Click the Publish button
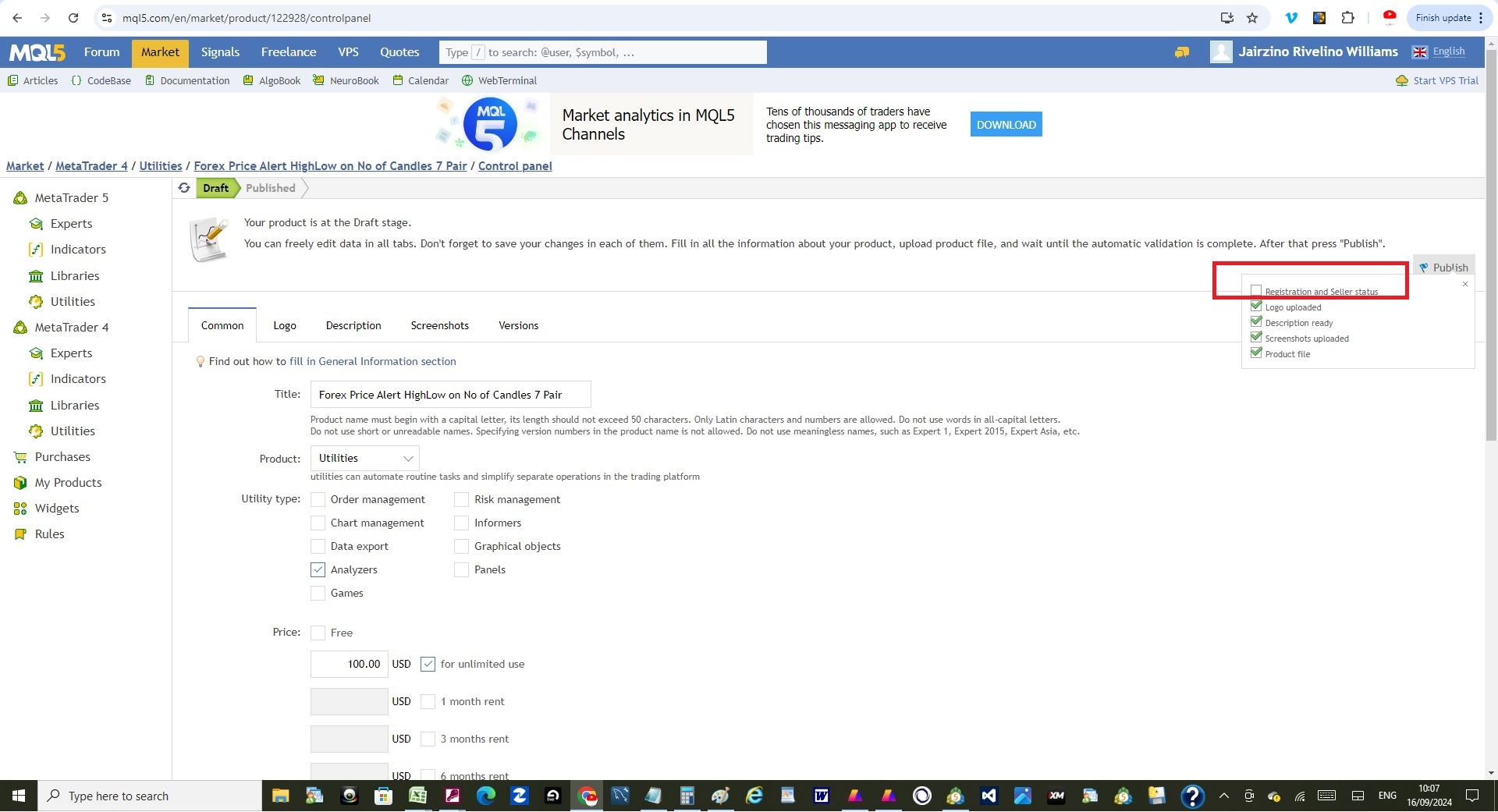Screen dimensions: 1498x812 click(x=1443, y=267)
